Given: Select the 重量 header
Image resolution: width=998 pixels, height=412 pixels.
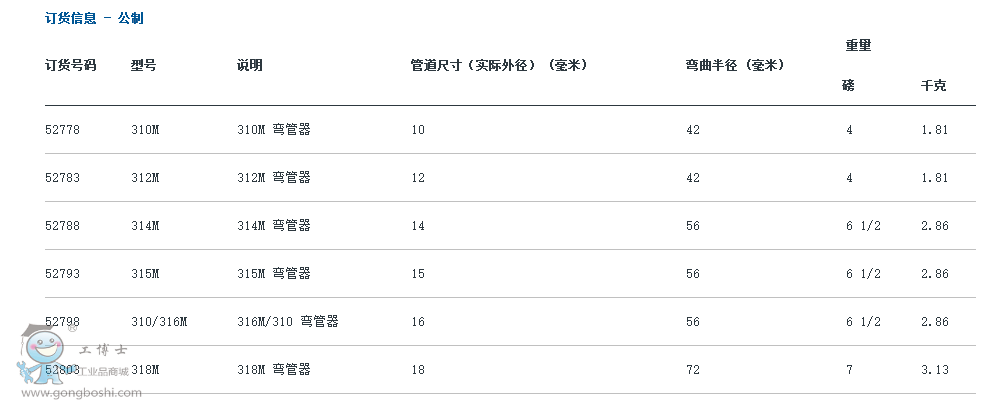Looking at the screenshot, I should [860, 45].
